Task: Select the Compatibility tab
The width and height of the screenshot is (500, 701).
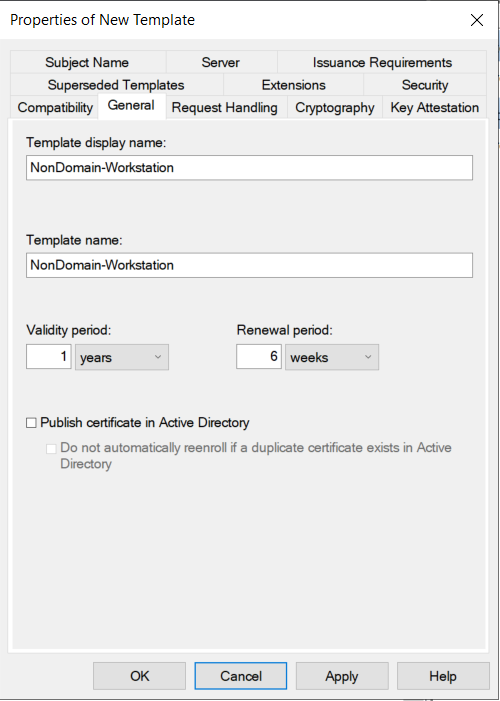Action: 55,107
